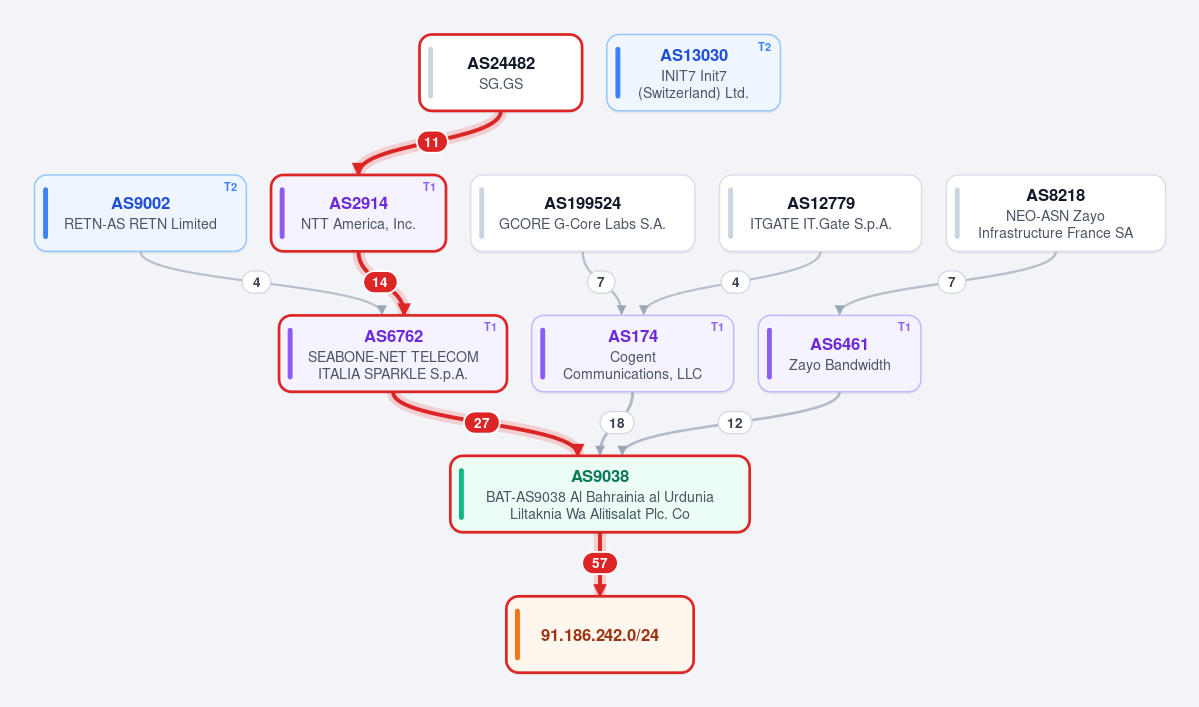This screenshot has height=707, width=1199.
Task: Click the AS8218 NEO-ASN Zayo node
Action: point(1056,213)
